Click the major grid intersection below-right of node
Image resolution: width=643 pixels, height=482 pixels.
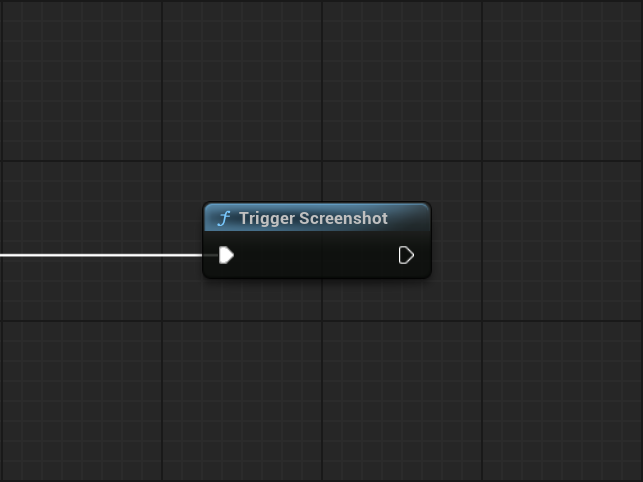[482, 321]
